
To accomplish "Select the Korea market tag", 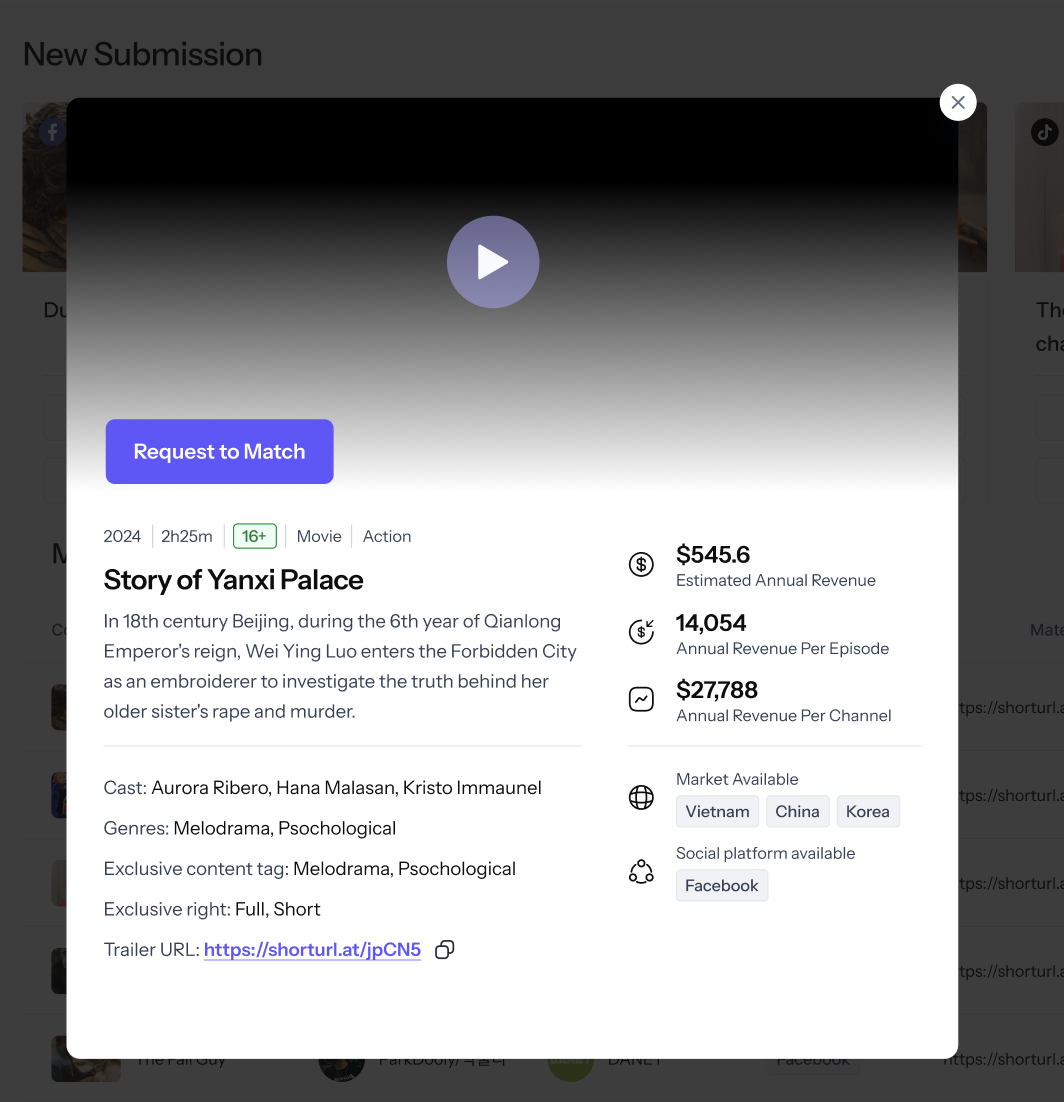I will pos(868,812).
